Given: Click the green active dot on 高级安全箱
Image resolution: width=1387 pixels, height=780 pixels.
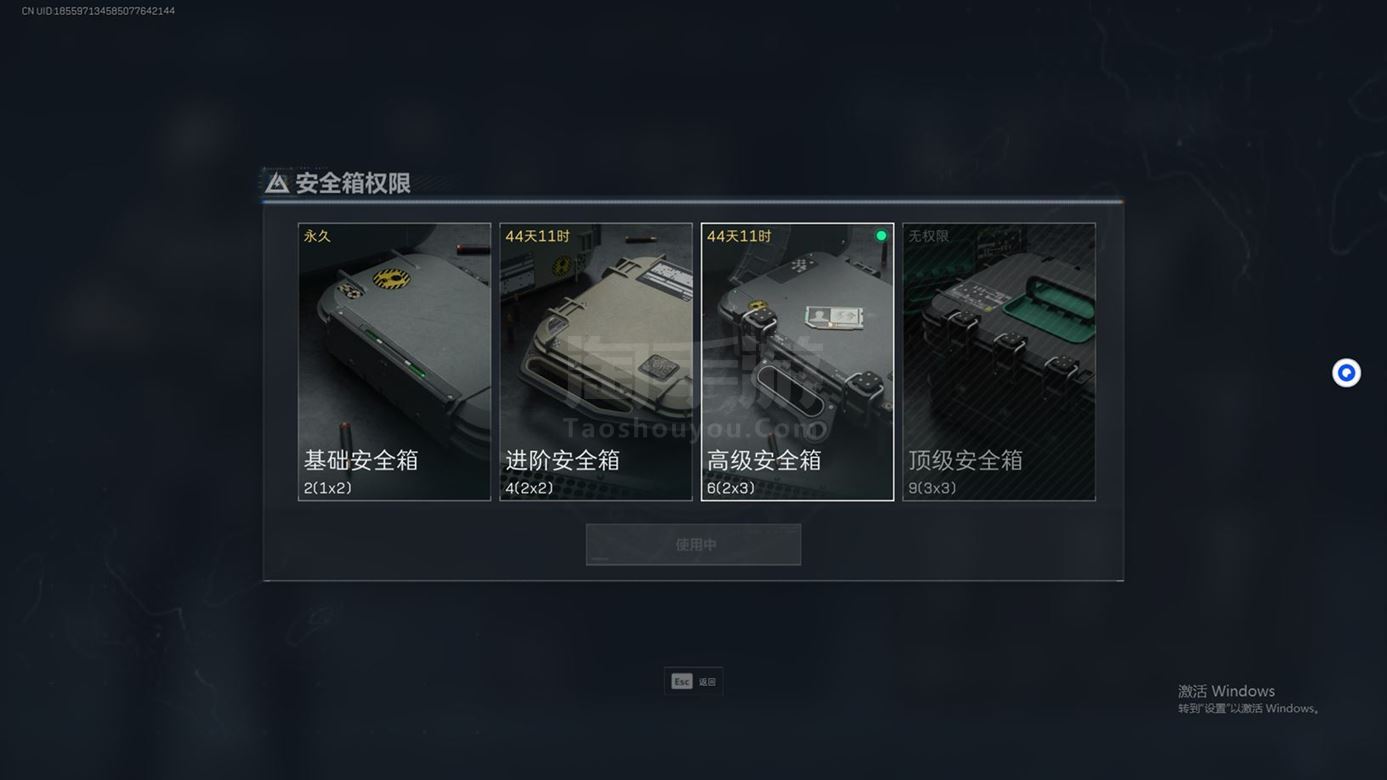Looking at the screenshot, I should point(881,236).
